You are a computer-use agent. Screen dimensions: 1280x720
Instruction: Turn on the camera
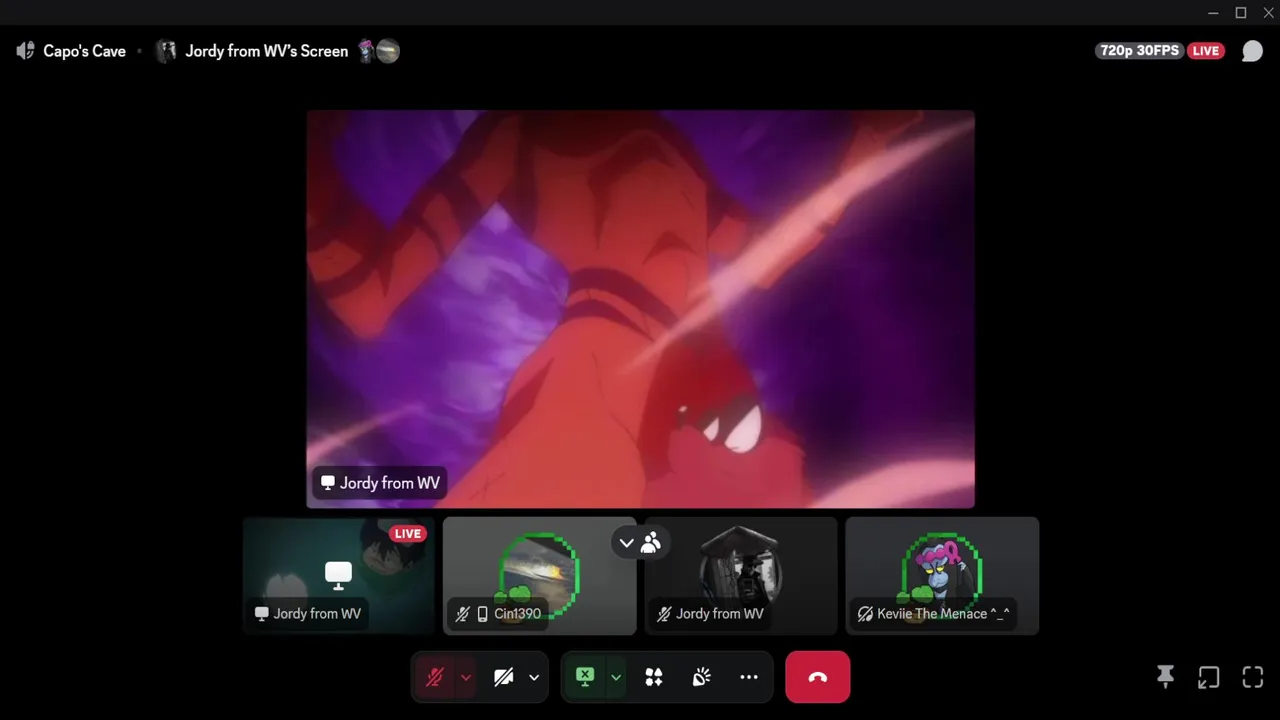[504, 677]
